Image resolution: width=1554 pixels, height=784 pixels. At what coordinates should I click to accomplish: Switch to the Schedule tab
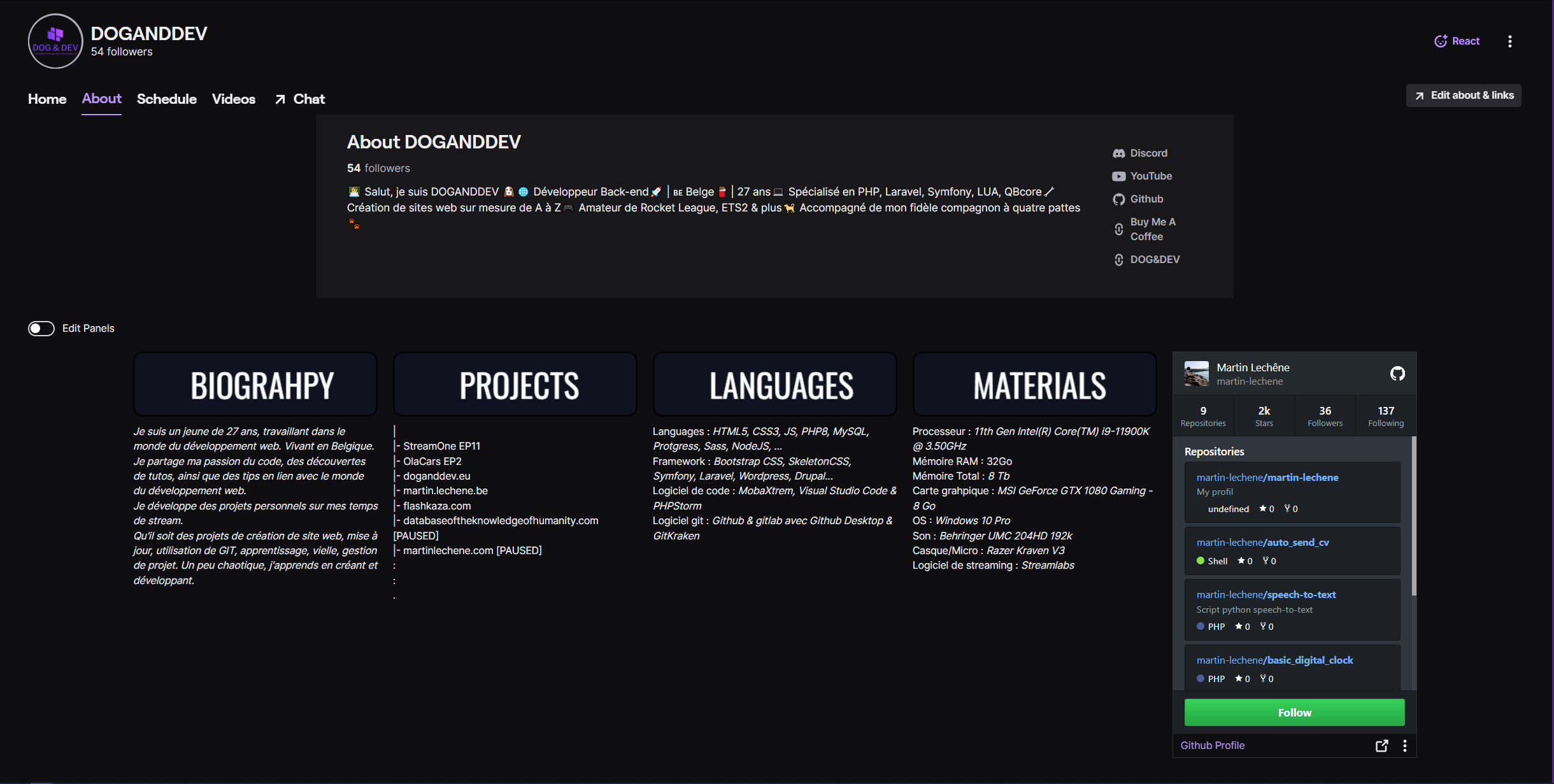167,99
